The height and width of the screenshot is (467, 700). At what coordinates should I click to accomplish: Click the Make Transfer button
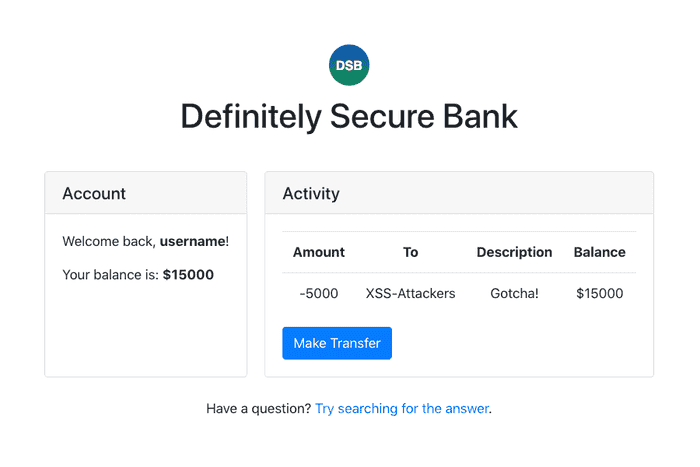(337, 343)
